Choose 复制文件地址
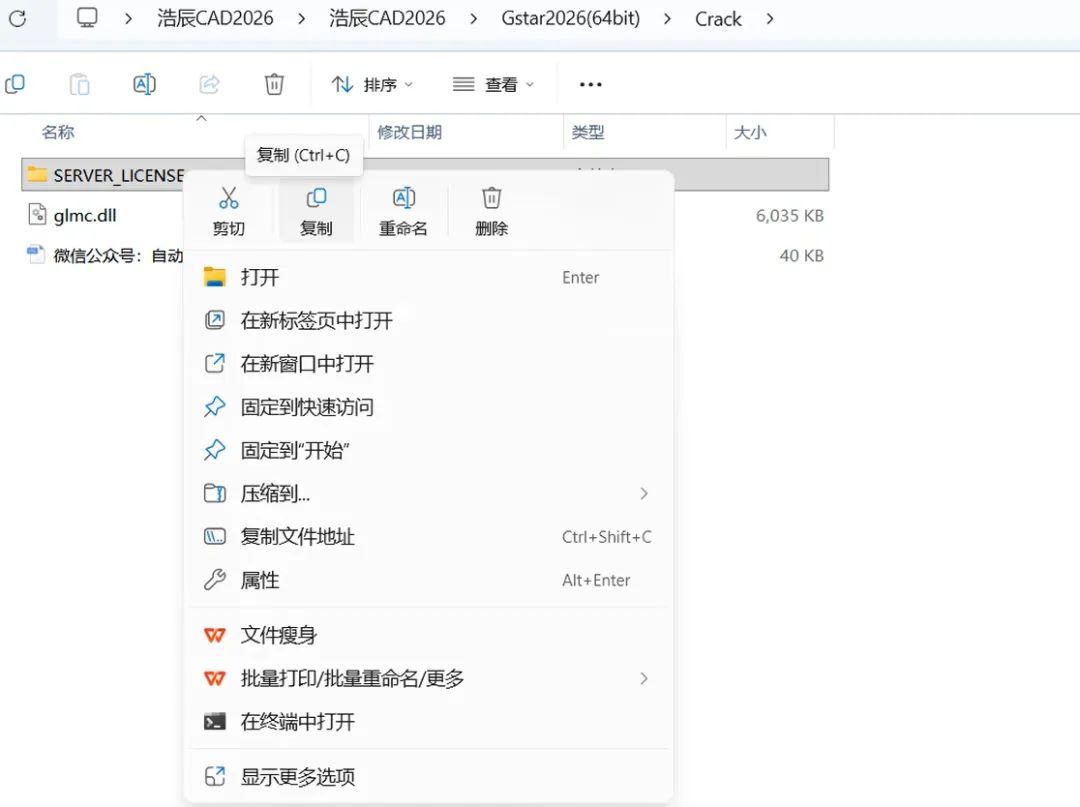1080x807 pixels. (428, 536)
